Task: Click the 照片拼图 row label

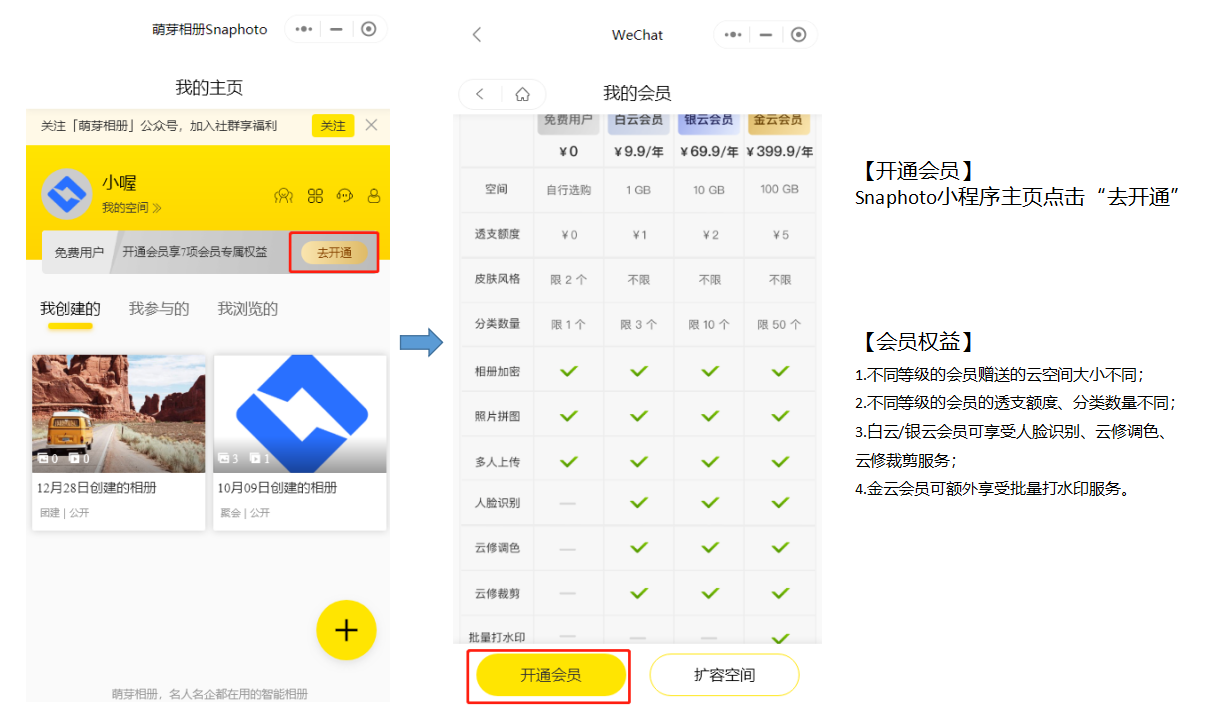Action: (x=496, y=416)
